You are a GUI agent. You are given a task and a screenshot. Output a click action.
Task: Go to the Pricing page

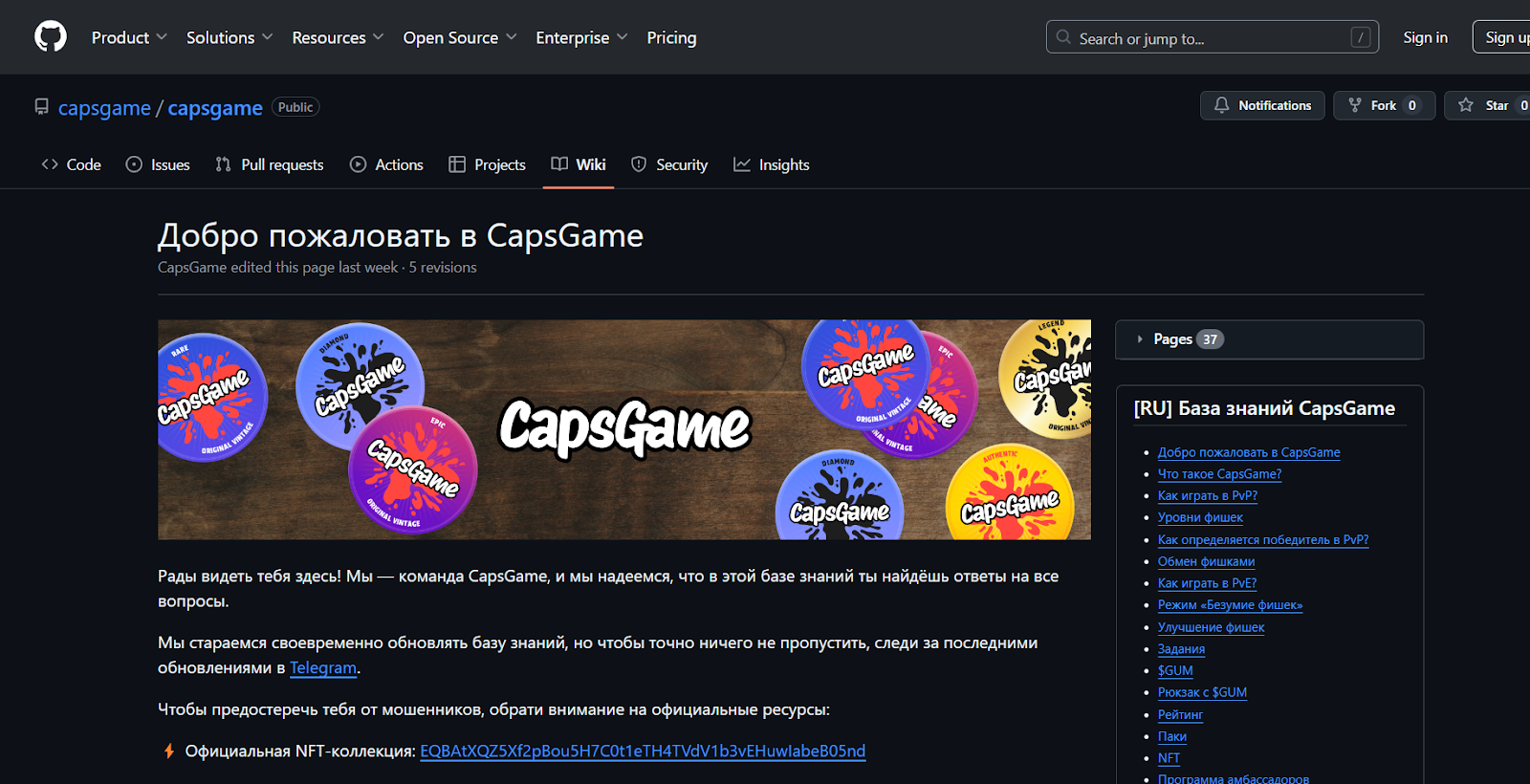point(671,37)
